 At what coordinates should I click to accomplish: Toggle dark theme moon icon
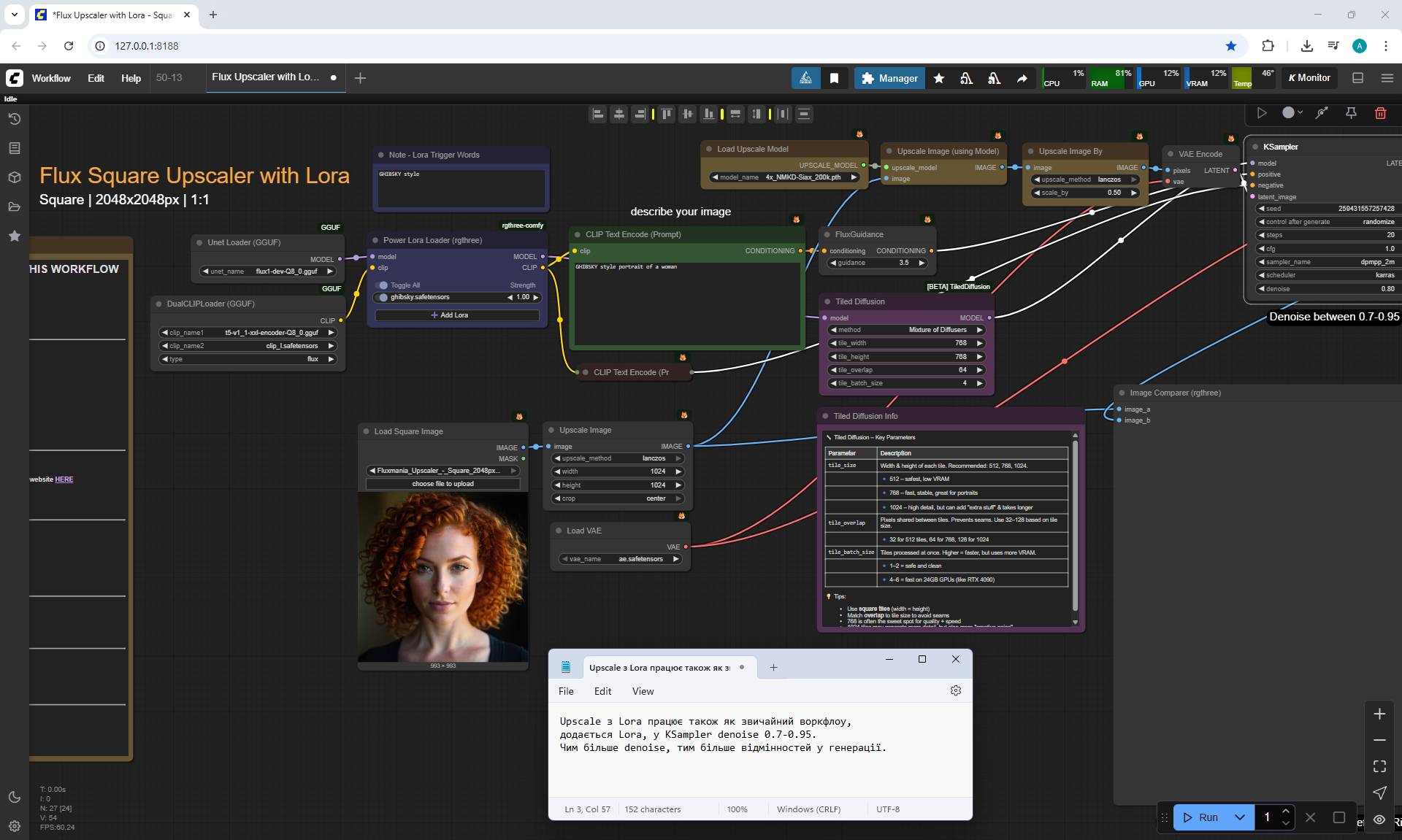click(14, 797)
